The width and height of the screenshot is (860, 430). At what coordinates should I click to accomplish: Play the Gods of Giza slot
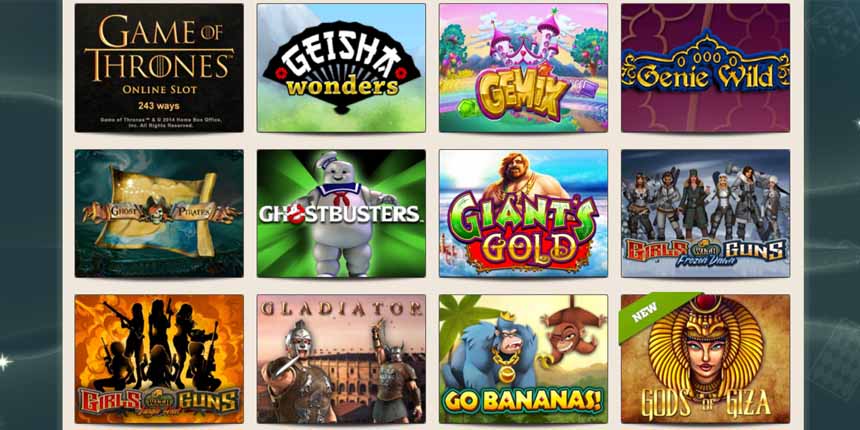[x=705, y=359]
